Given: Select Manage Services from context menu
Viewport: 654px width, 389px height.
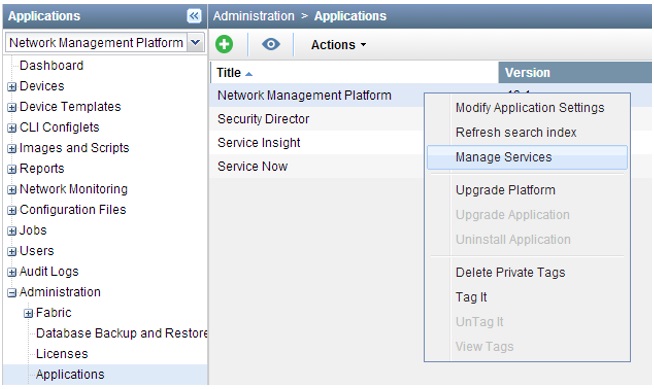Looking at the screenshot, I should point(527,157).
